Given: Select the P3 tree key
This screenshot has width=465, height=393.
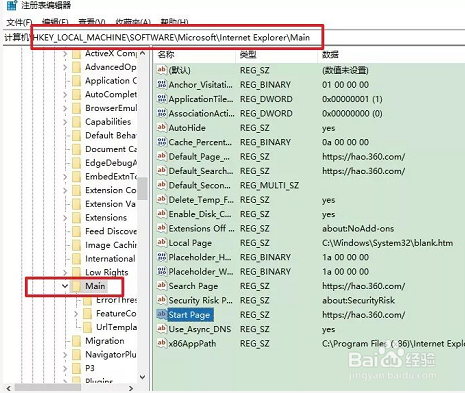Looking at the screenshot, I should coord(90,368).
